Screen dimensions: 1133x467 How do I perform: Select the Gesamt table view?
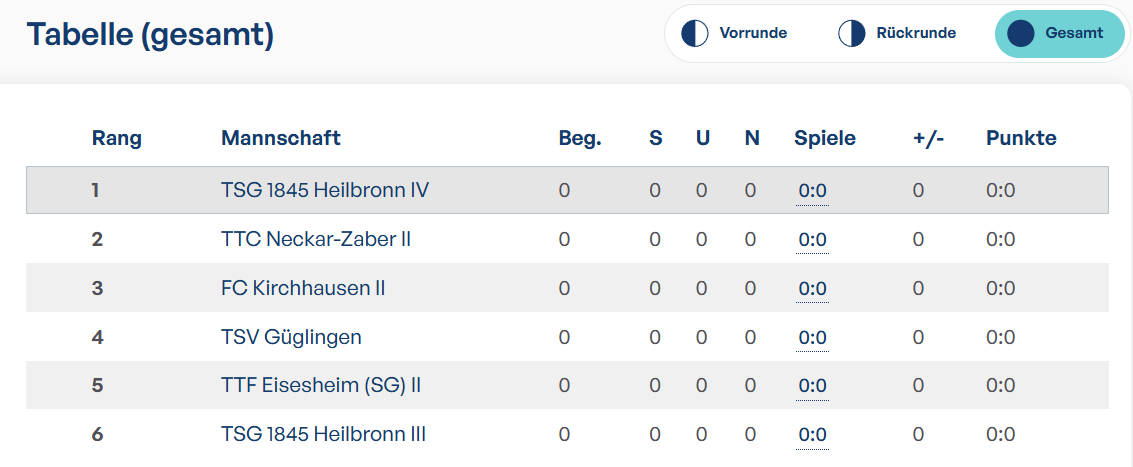click(1059, 33)
